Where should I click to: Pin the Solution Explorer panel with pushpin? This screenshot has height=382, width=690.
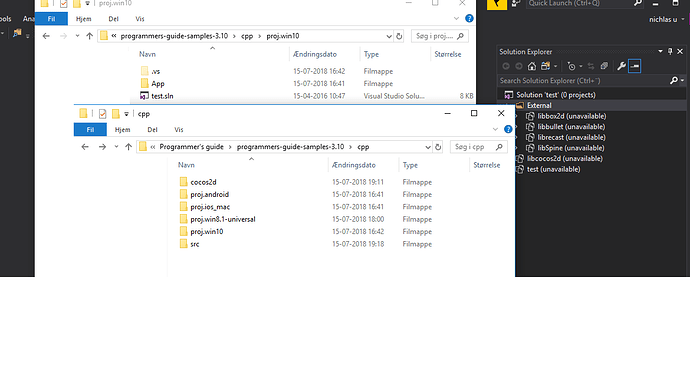(x=670, y=51)
